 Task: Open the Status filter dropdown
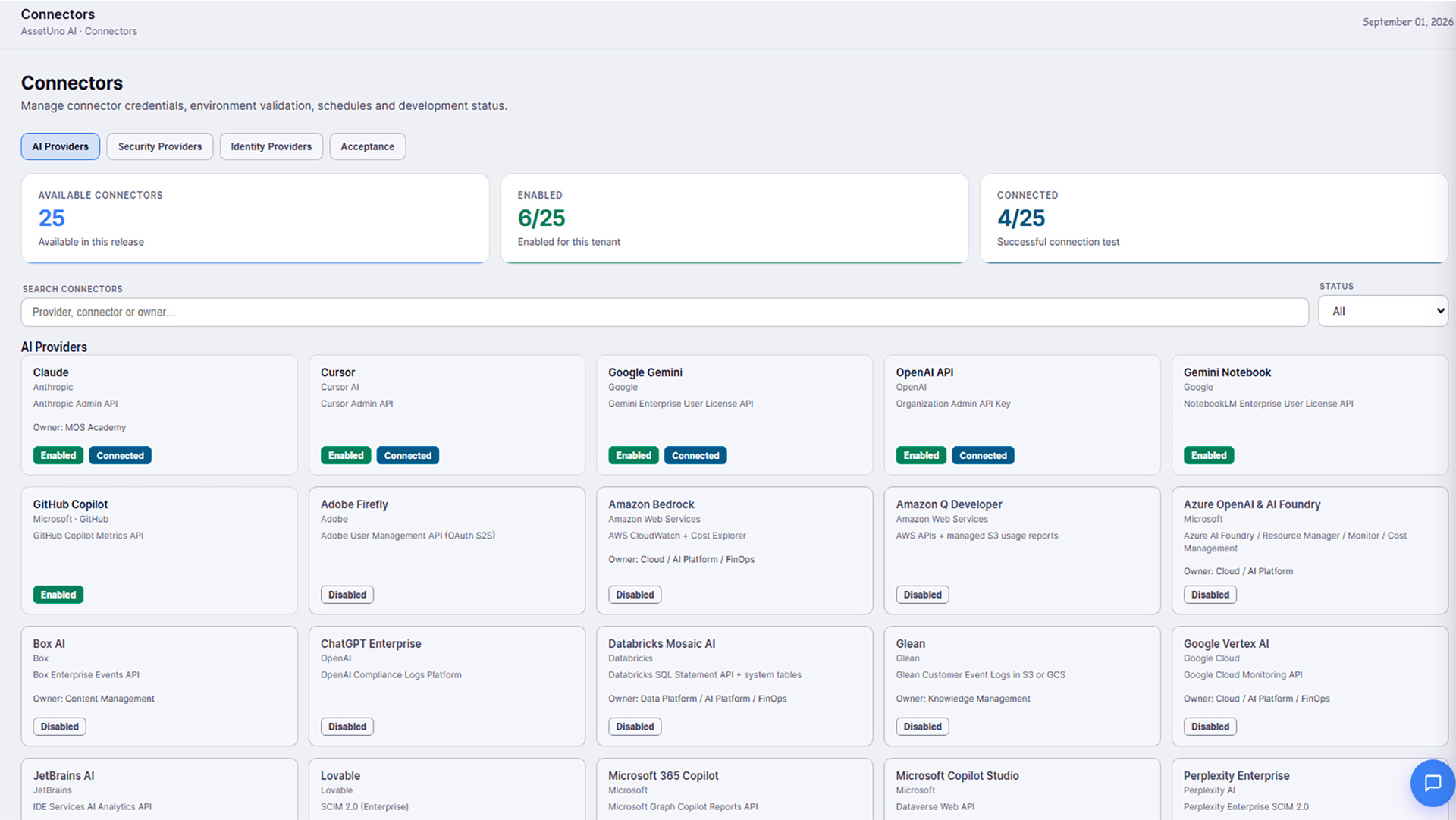click(1383, 311)
